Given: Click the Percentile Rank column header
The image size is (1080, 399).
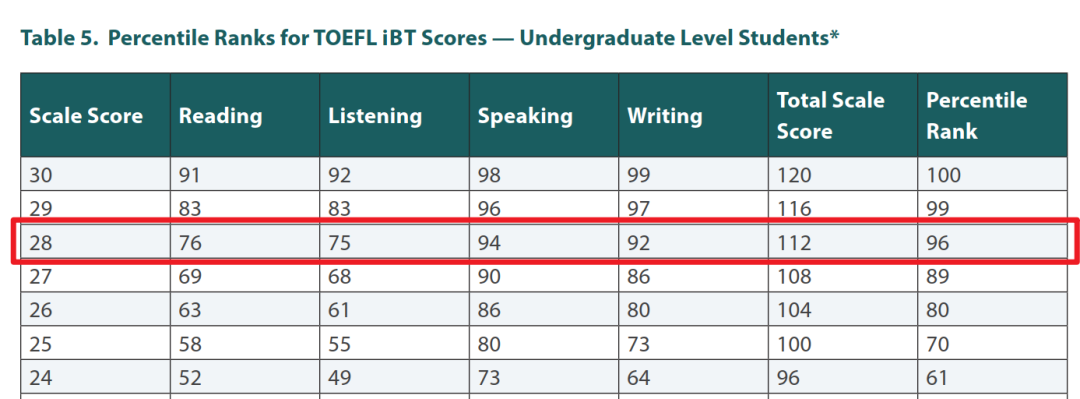Looking at the screenshot, I should [x=993, y=115].
